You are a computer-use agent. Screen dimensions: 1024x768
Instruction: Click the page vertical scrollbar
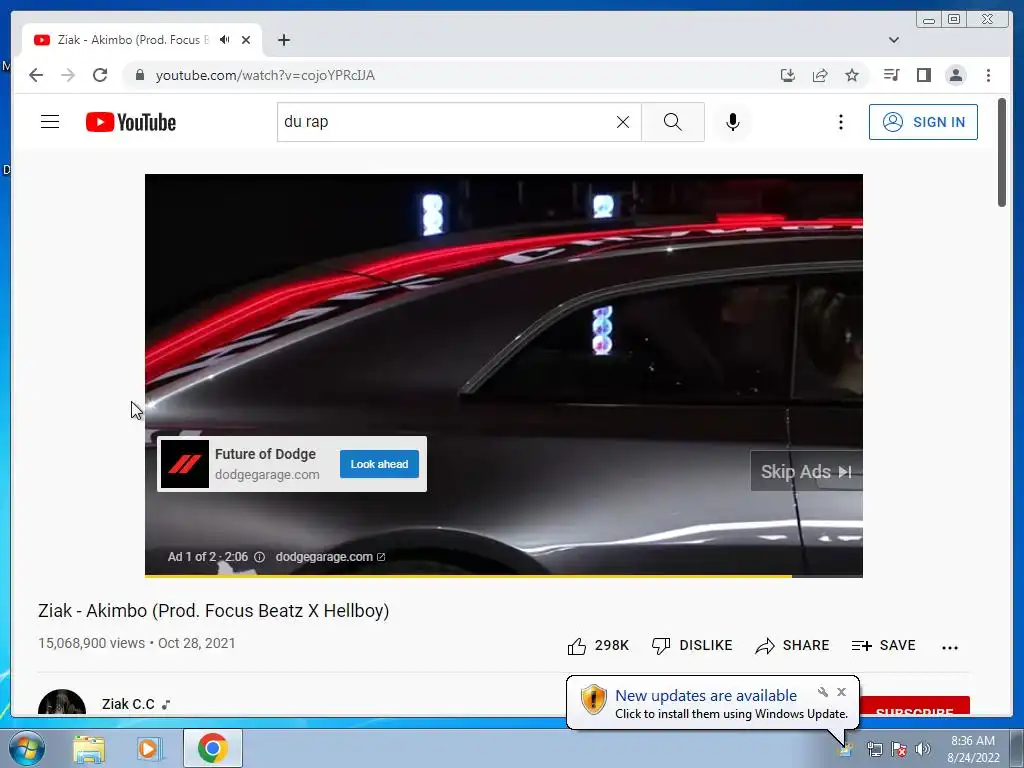click(1001, 152)
